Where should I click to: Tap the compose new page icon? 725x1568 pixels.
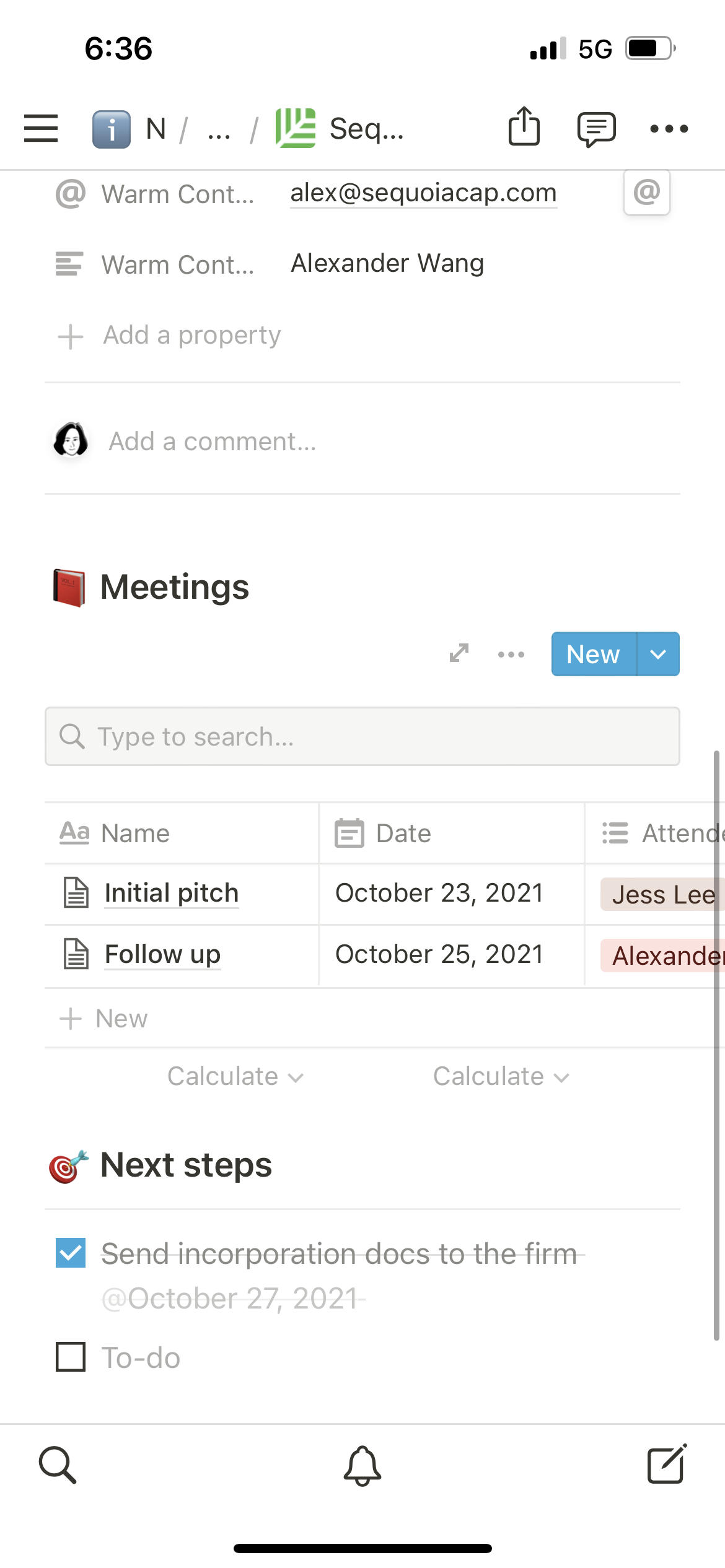point(667,1465)
